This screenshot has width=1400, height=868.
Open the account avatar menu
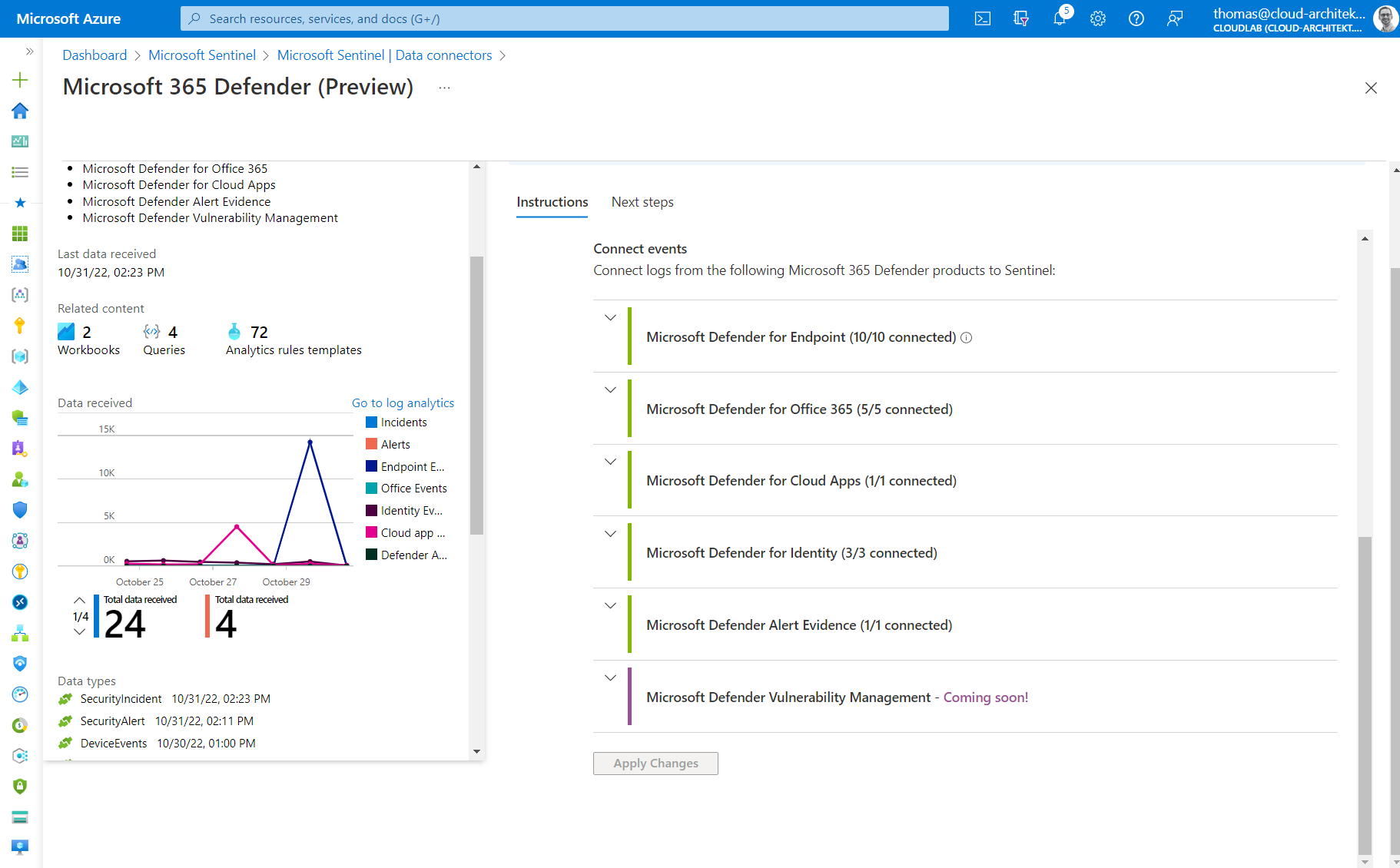point(1385,18)
